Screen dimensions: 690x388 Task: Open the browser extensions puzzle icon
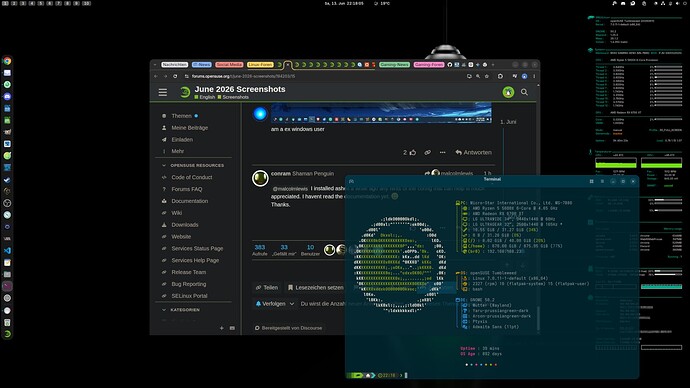500,76
